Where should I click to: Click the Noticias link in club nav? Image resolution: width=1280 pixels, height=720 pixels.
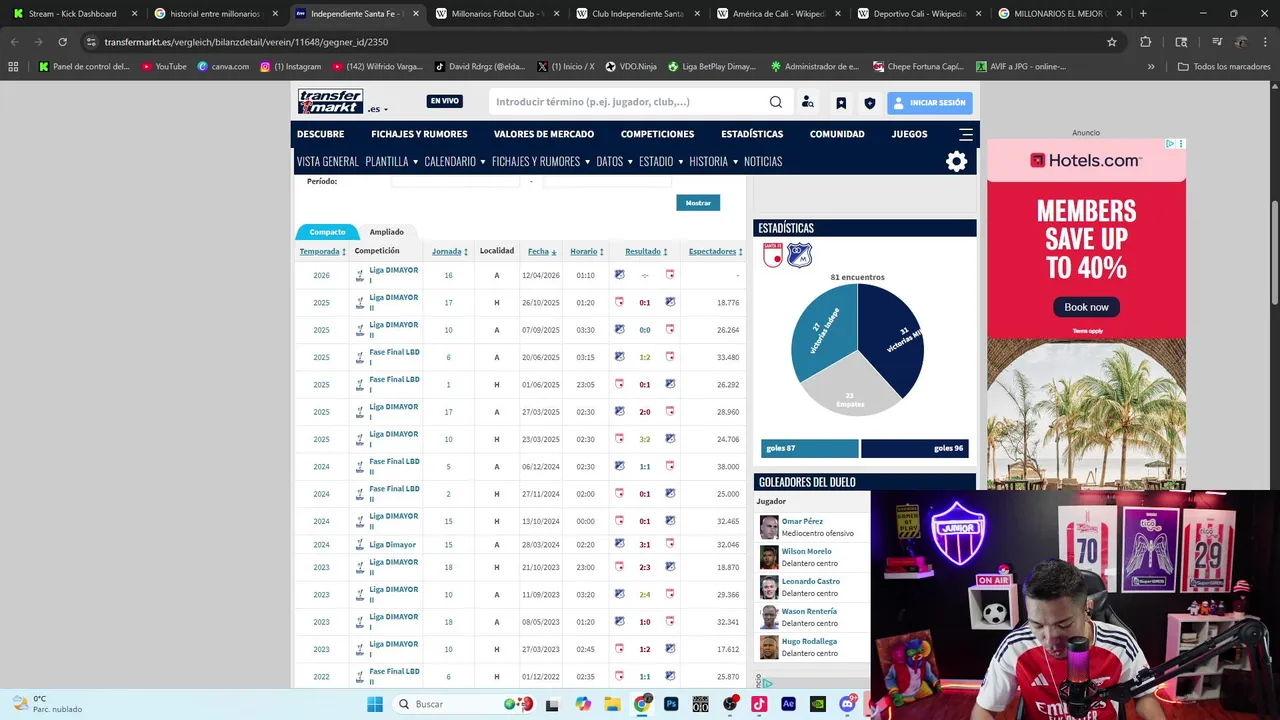[763, 161]
